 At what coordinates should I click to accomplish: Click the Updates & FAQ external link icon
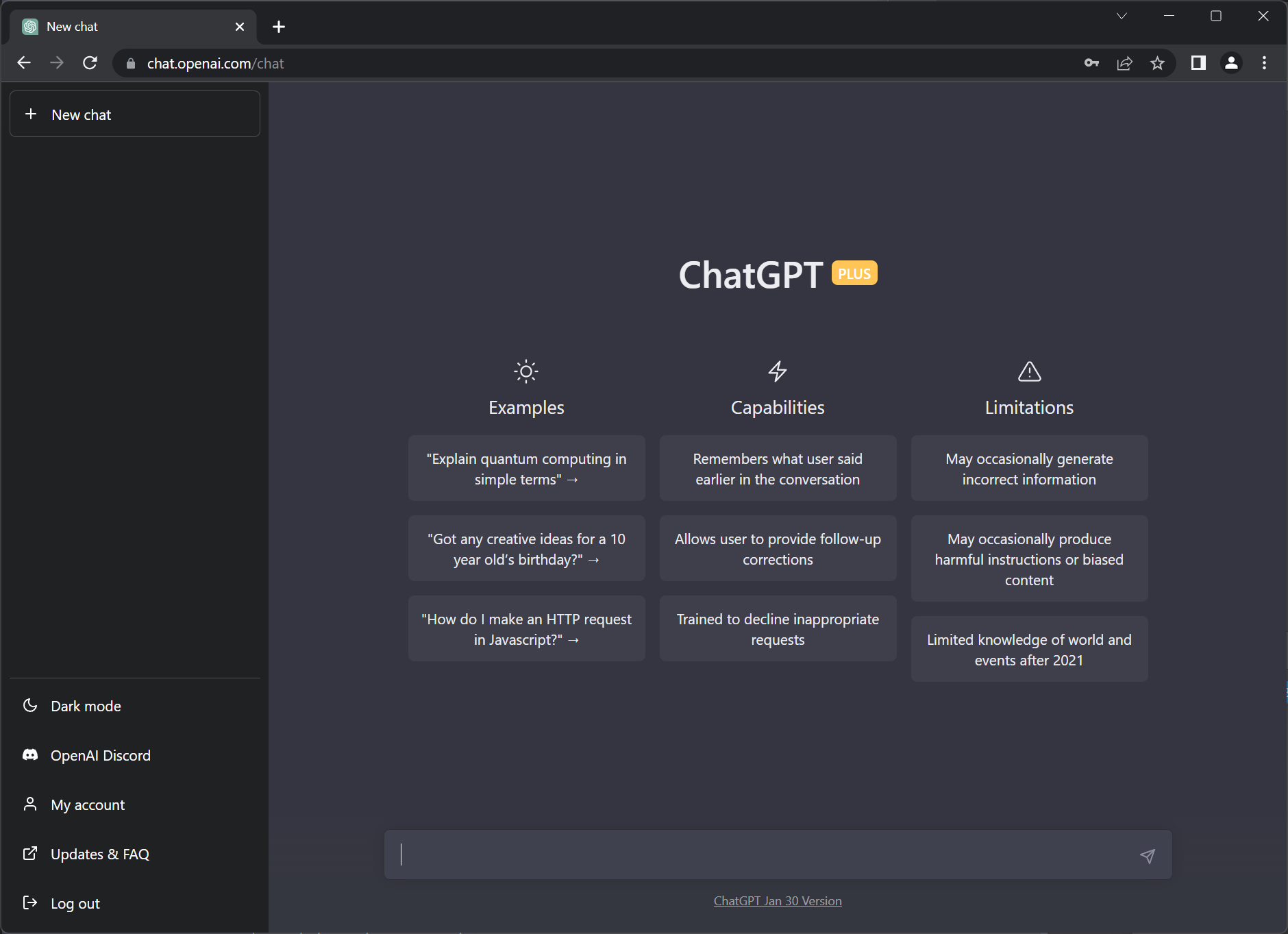pyautogui.click(x=30, y=853)
